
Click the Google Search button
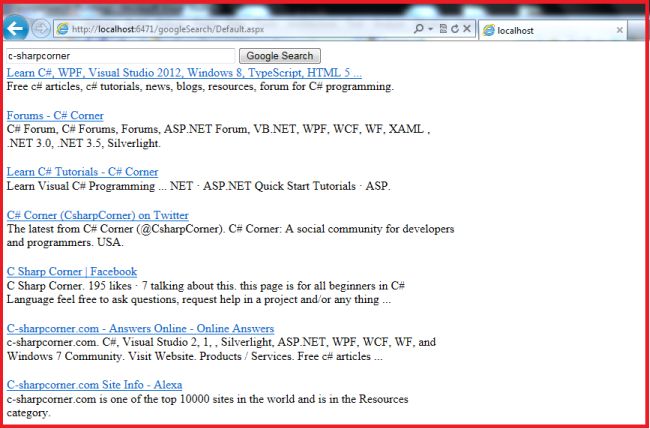[280, 56]
